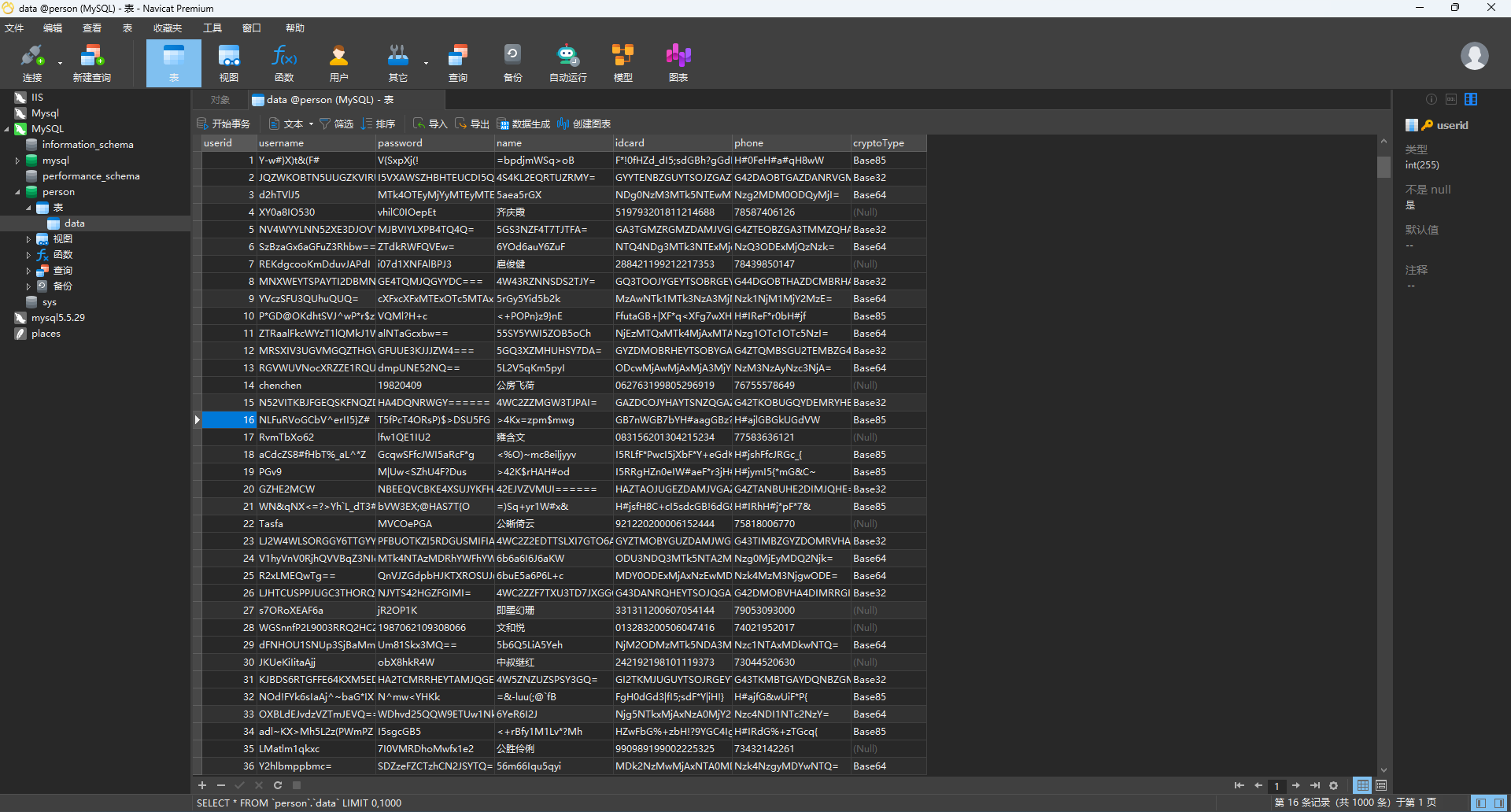Collapse the MySQL connection node
This screenshot has width=1511, height=812.
click(7, 129)
